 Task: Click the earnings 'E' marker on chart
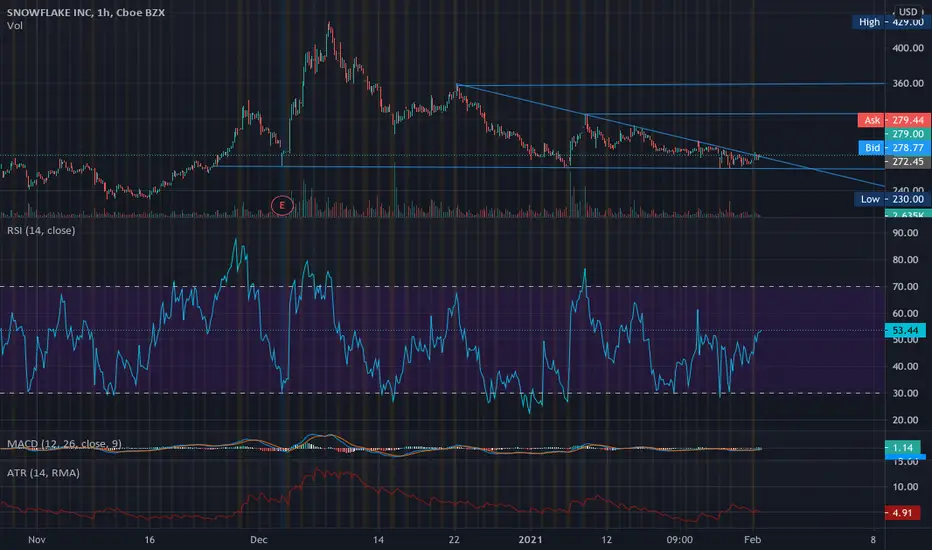pyautogui.click(x=282, y=205)
